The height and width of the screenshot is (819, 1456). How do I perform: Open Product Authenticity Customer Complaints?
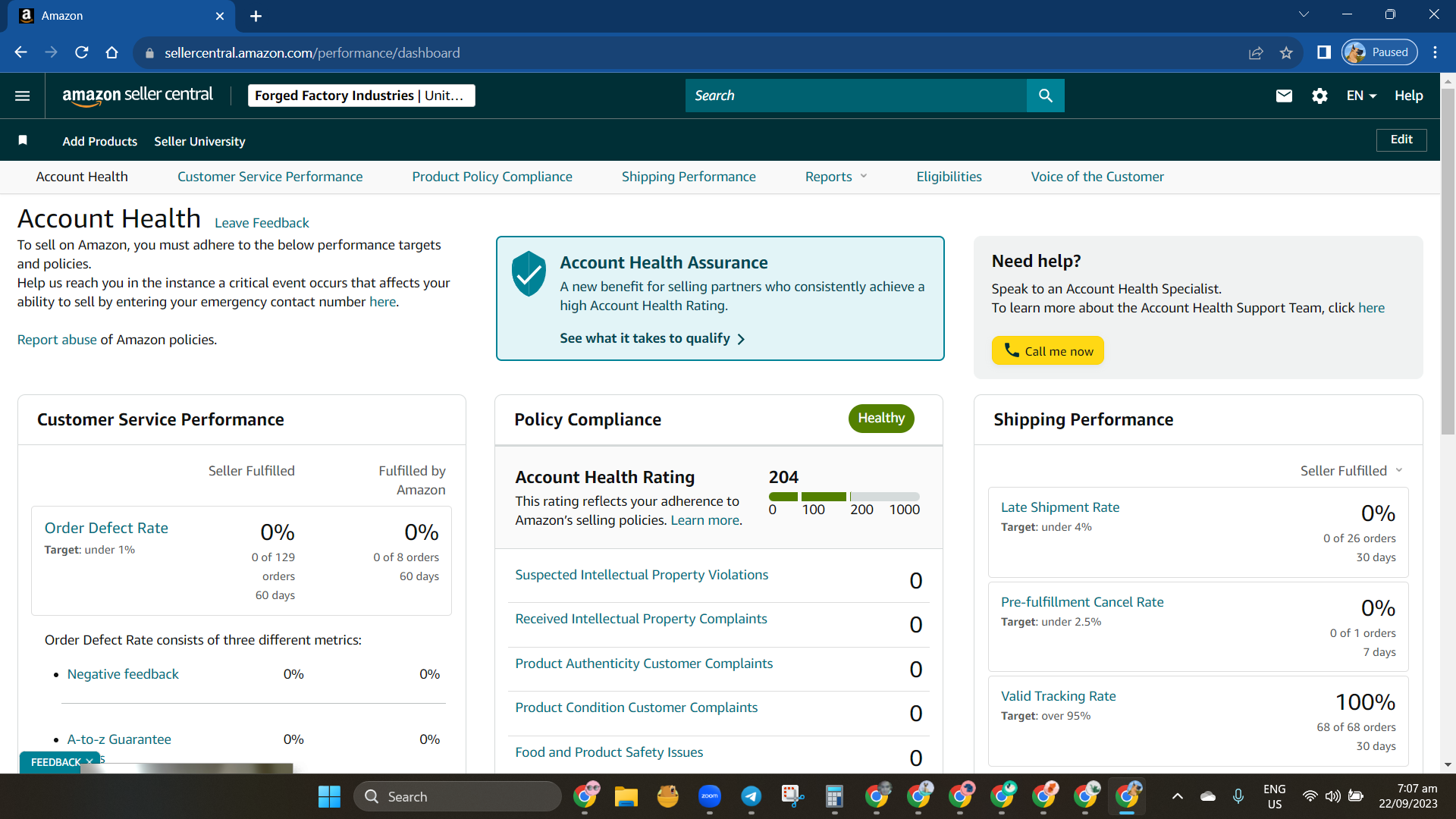(x=644, y=664)
